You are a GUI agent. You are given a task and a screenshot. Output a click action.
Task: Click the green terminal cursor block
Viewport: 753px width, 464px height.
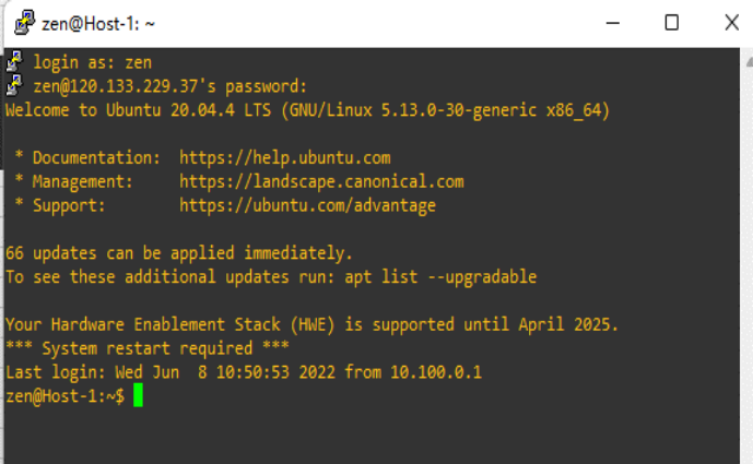pyautogui.click(x=138, y=396)
